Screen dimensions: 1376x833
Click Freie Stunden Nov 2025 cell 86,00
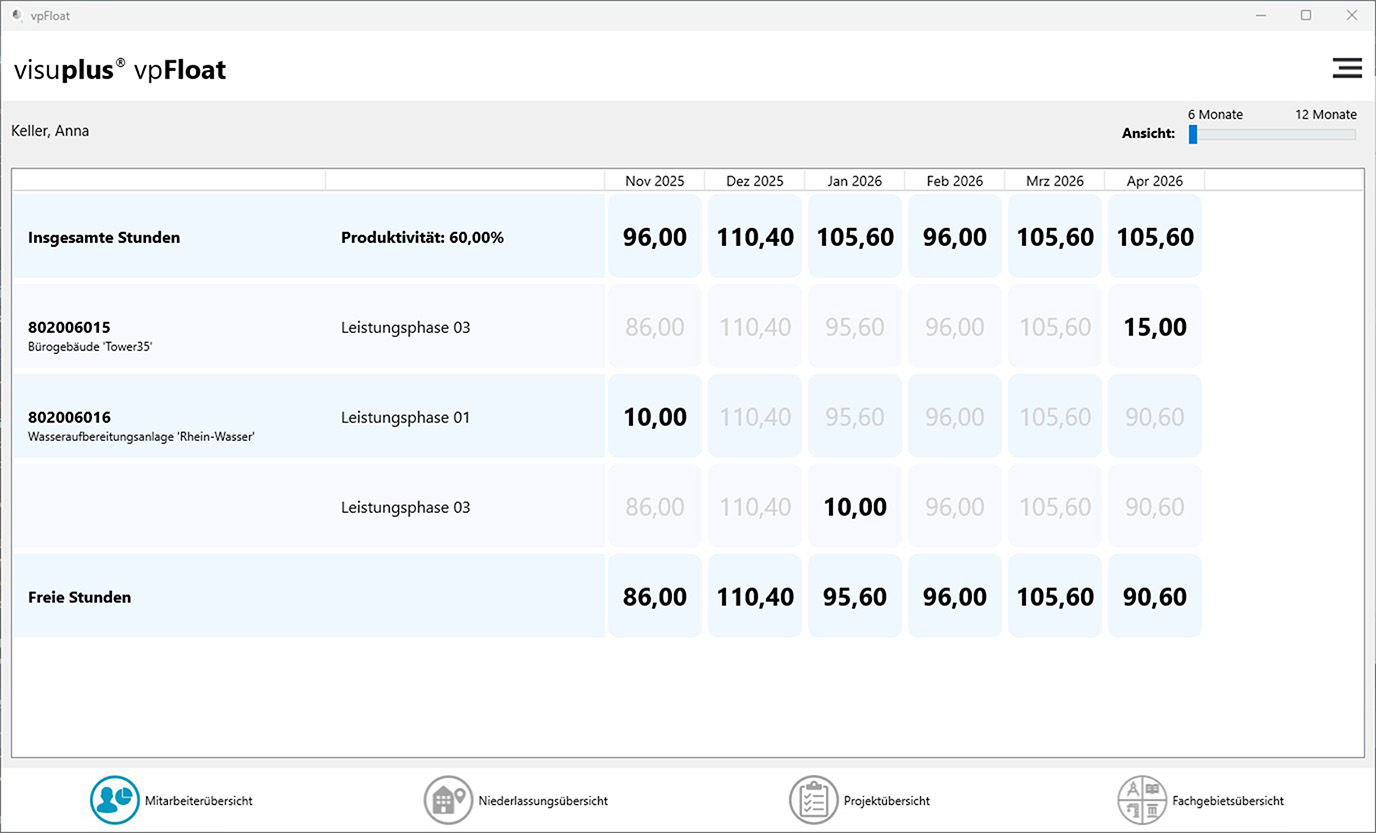click(x=655, y=597)
